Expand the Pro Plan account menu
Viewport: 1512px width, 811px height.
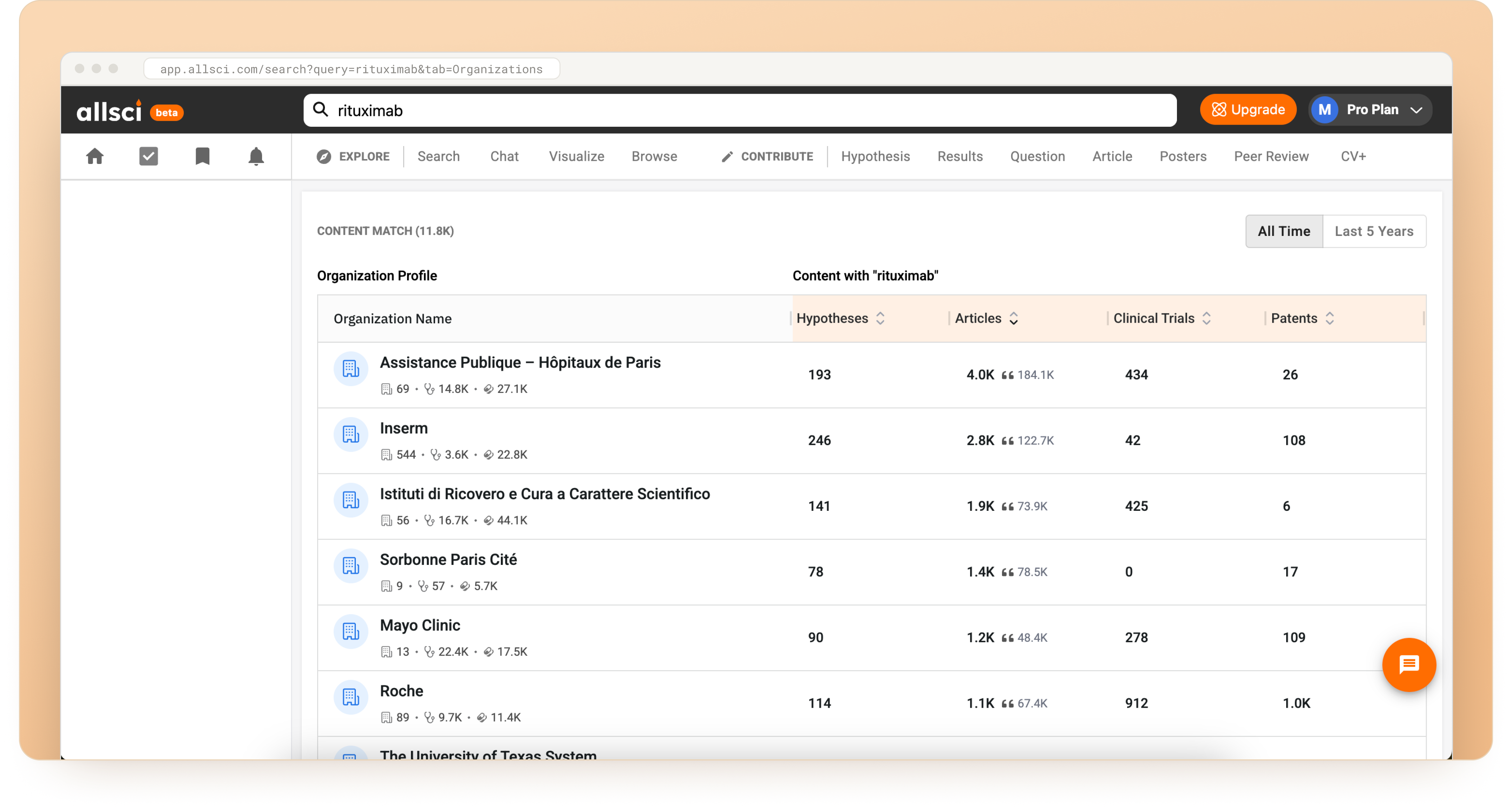pyautogui.click(x=1370, y=110)
